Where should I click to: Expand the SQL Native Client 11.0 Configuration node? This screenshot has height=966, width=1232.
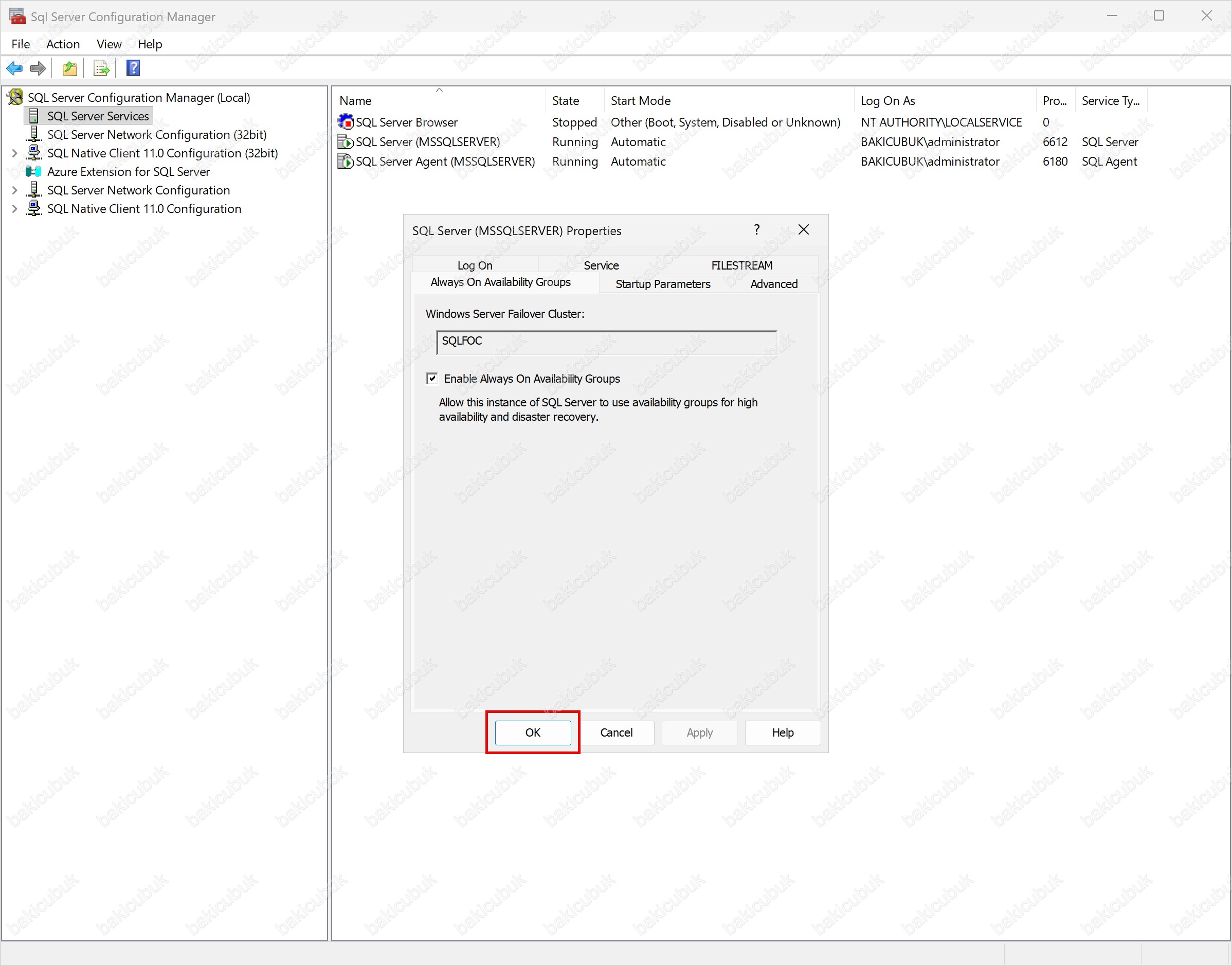(15, 209)
